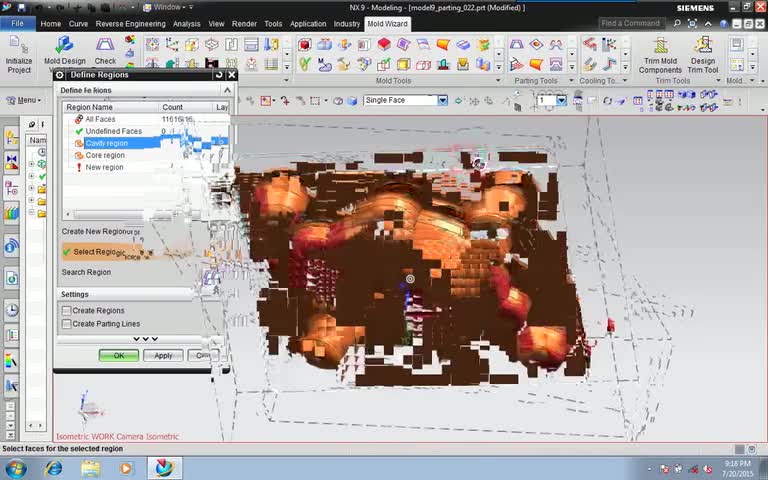Click the Reset icon in Define Regions titlebar
Image resolution: width=768 pixels, height=480 pixels.
tap(219, 75)
